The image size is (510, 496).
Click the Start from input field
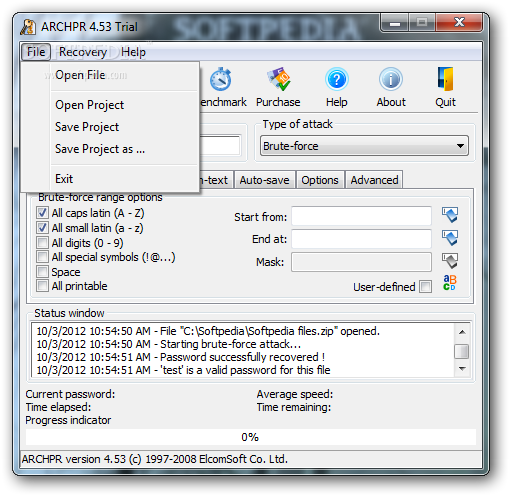pyautogui.click(x=362, y=216)
